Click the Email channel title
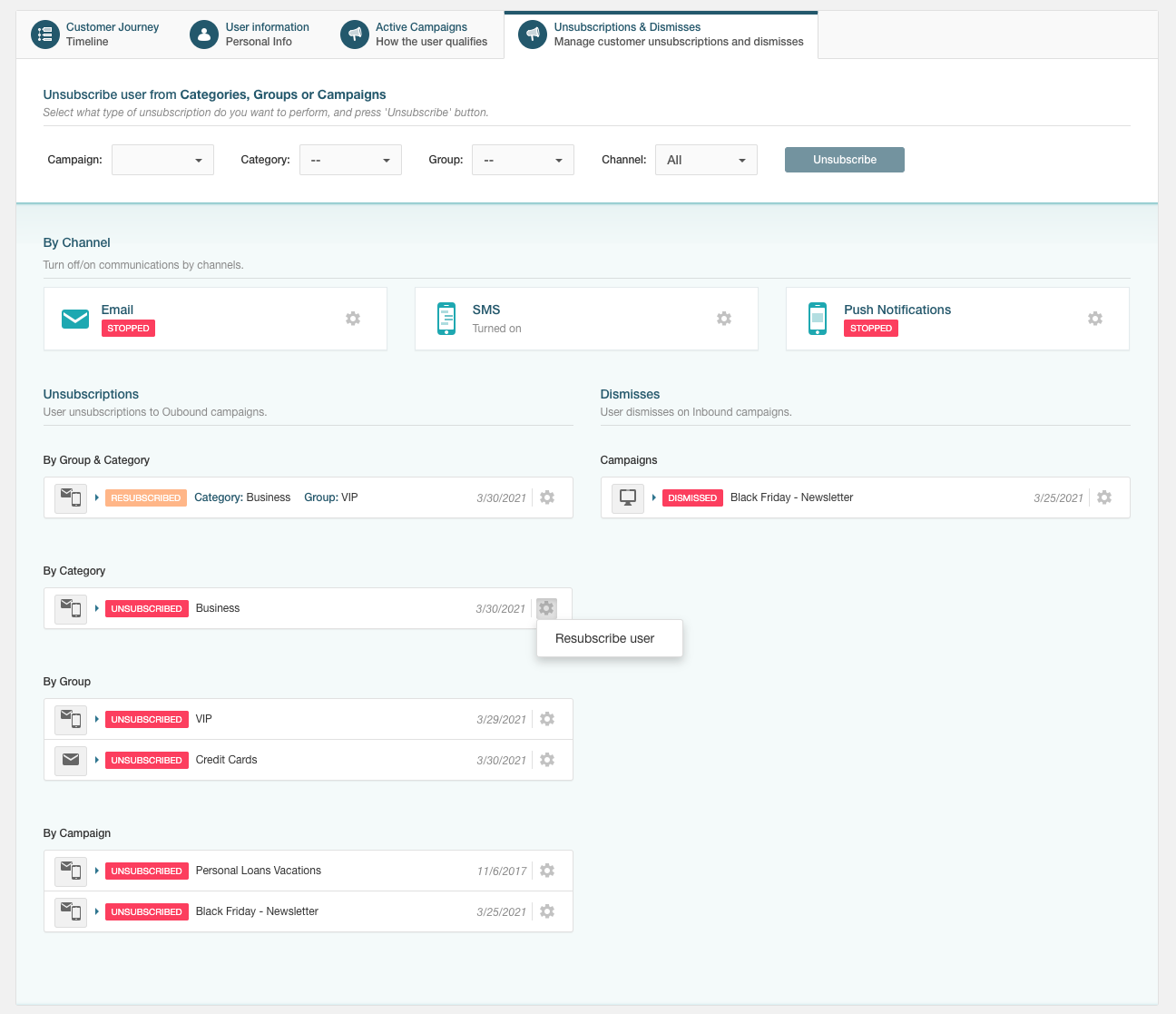The image size is (1176, 1014). [117, 310]
